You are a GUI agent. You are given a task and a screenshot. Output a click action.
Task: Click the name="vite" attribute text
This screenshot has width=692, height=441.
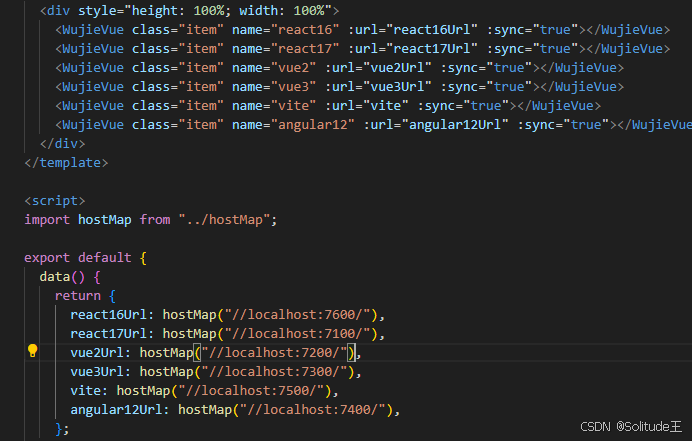(x=274, y=106)
